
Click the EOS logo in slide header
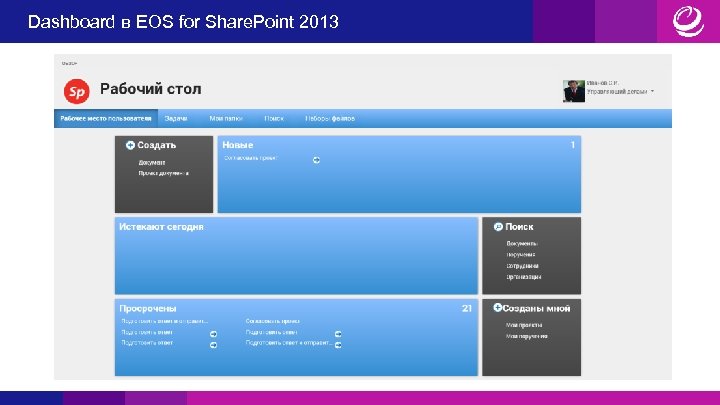tap(688, 21)
